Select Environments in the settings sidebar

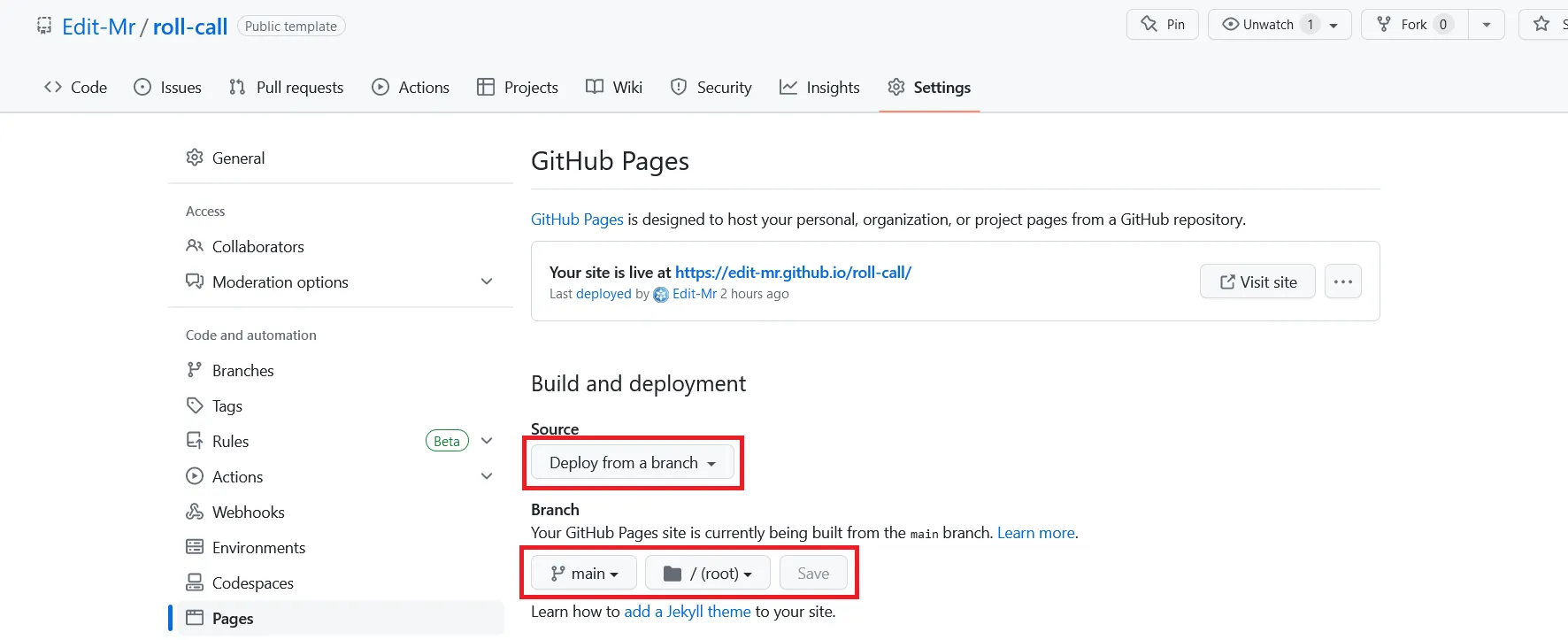click(x=341, y=547)
